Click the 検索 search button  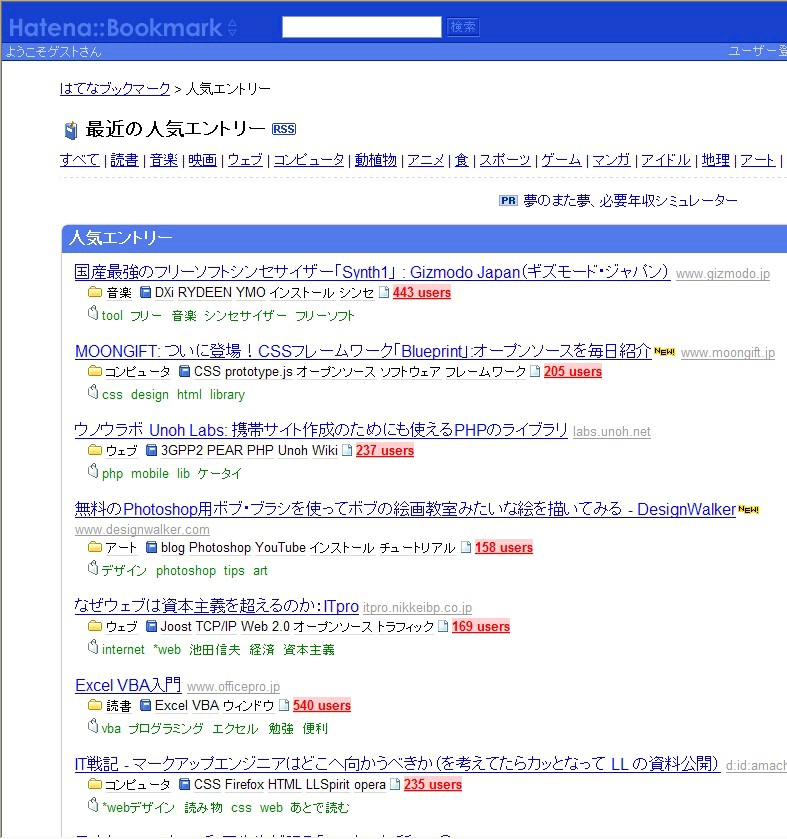pyautogui.click(x=463, y=27)
